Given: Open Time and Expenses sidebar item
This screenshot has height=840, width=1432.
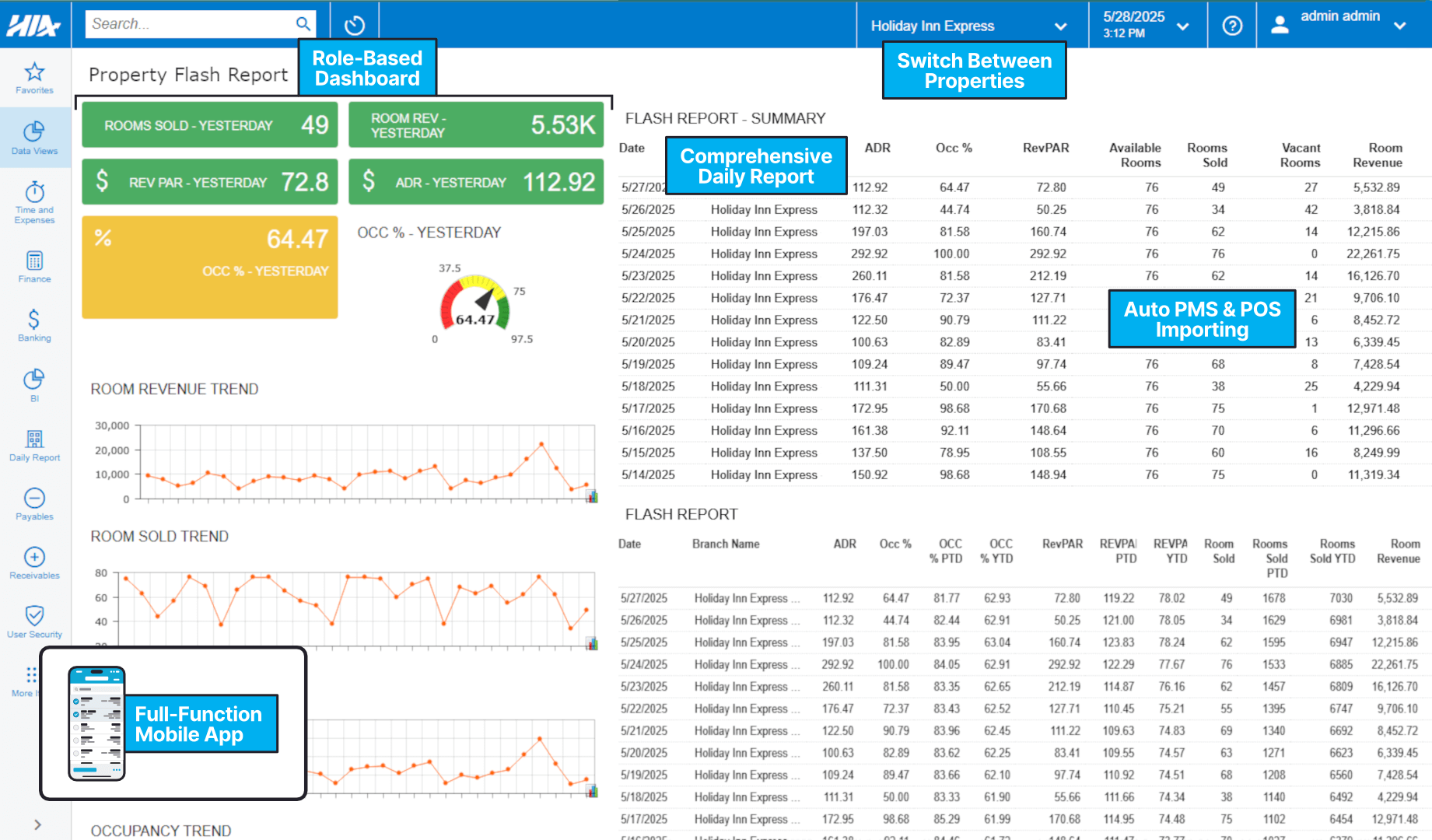Looking at the screenshot, I should pyautogui.click(x=34, y=202).
